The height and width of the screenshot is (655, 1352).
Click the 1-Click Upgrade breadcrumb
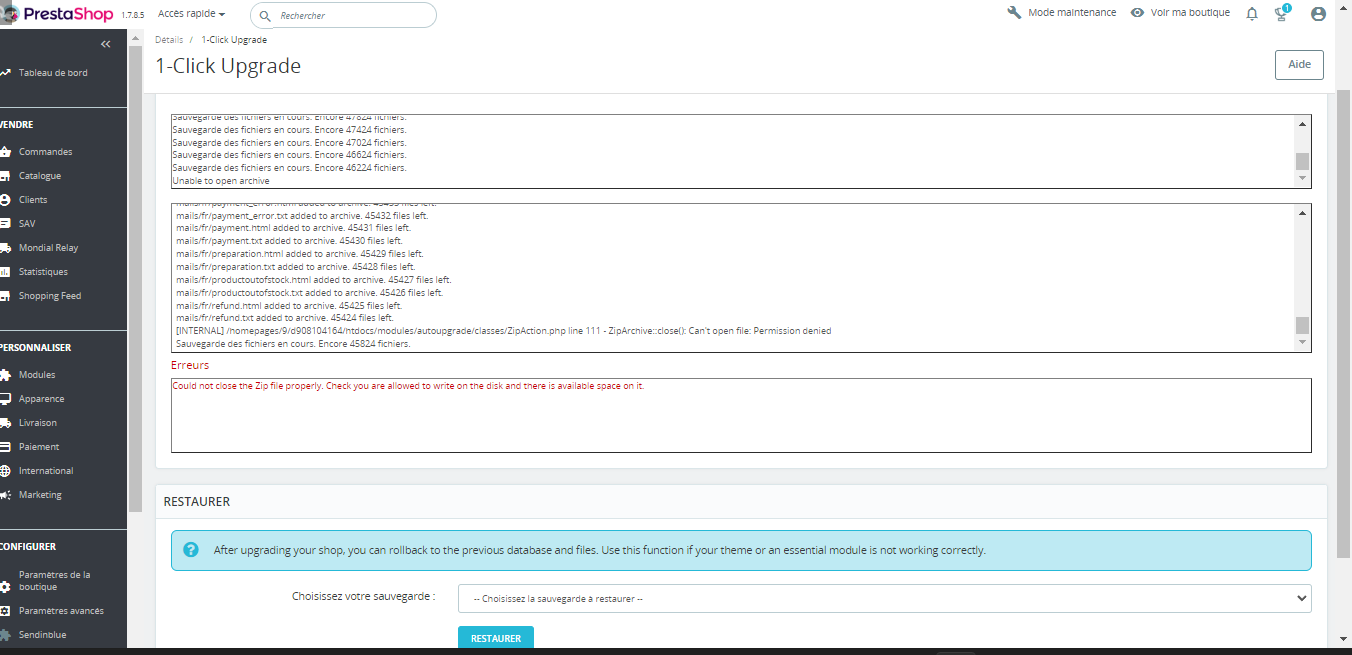(x=234, y=40)
